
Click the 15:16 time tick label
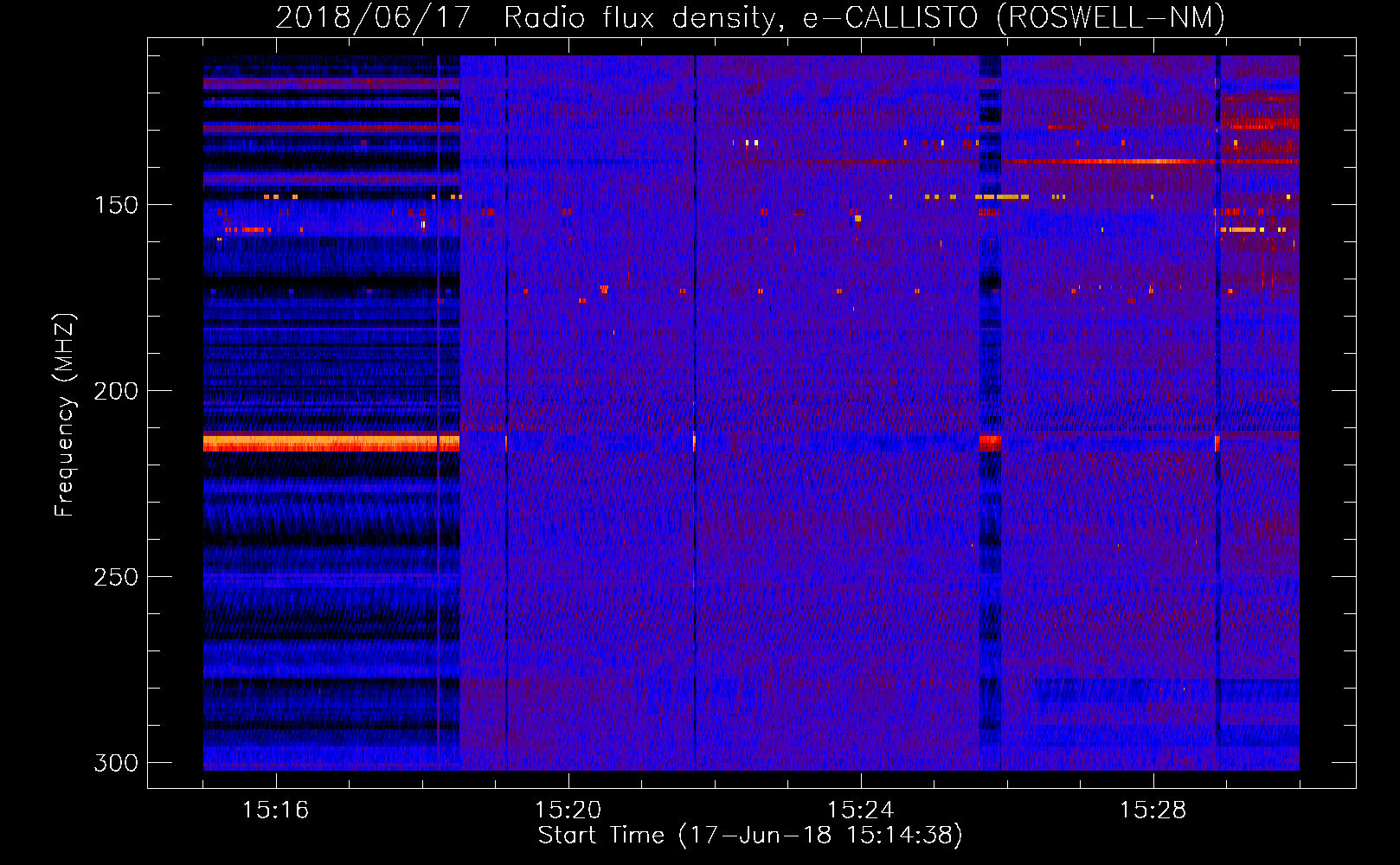276,811
